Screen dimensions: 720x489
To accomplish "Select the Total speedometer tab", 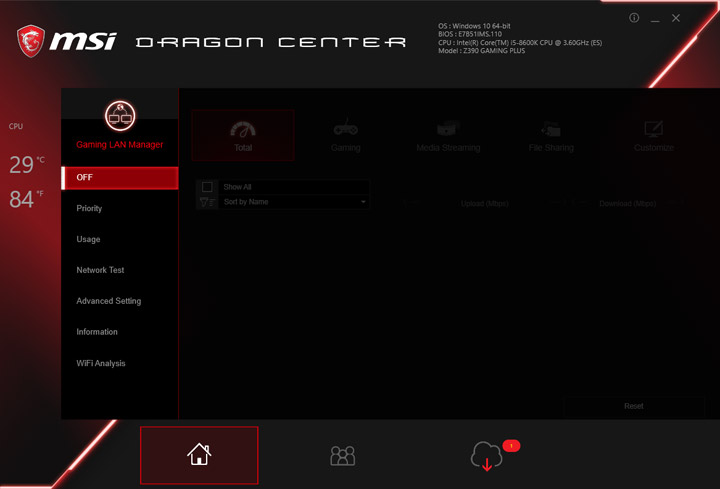I will point(243,135).
